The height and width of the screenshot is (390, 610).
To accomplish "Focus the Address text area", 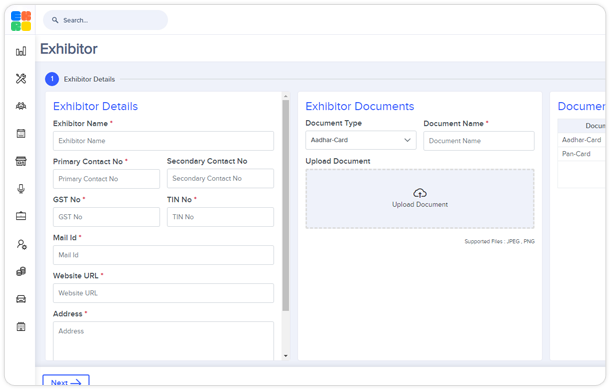I will (x=163, y=341).
